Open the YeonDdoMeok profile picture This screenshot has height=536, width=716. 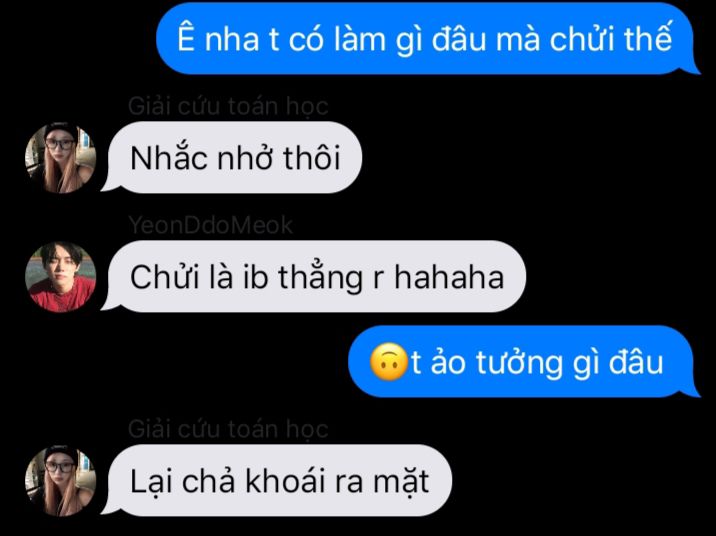click(61, 277)
